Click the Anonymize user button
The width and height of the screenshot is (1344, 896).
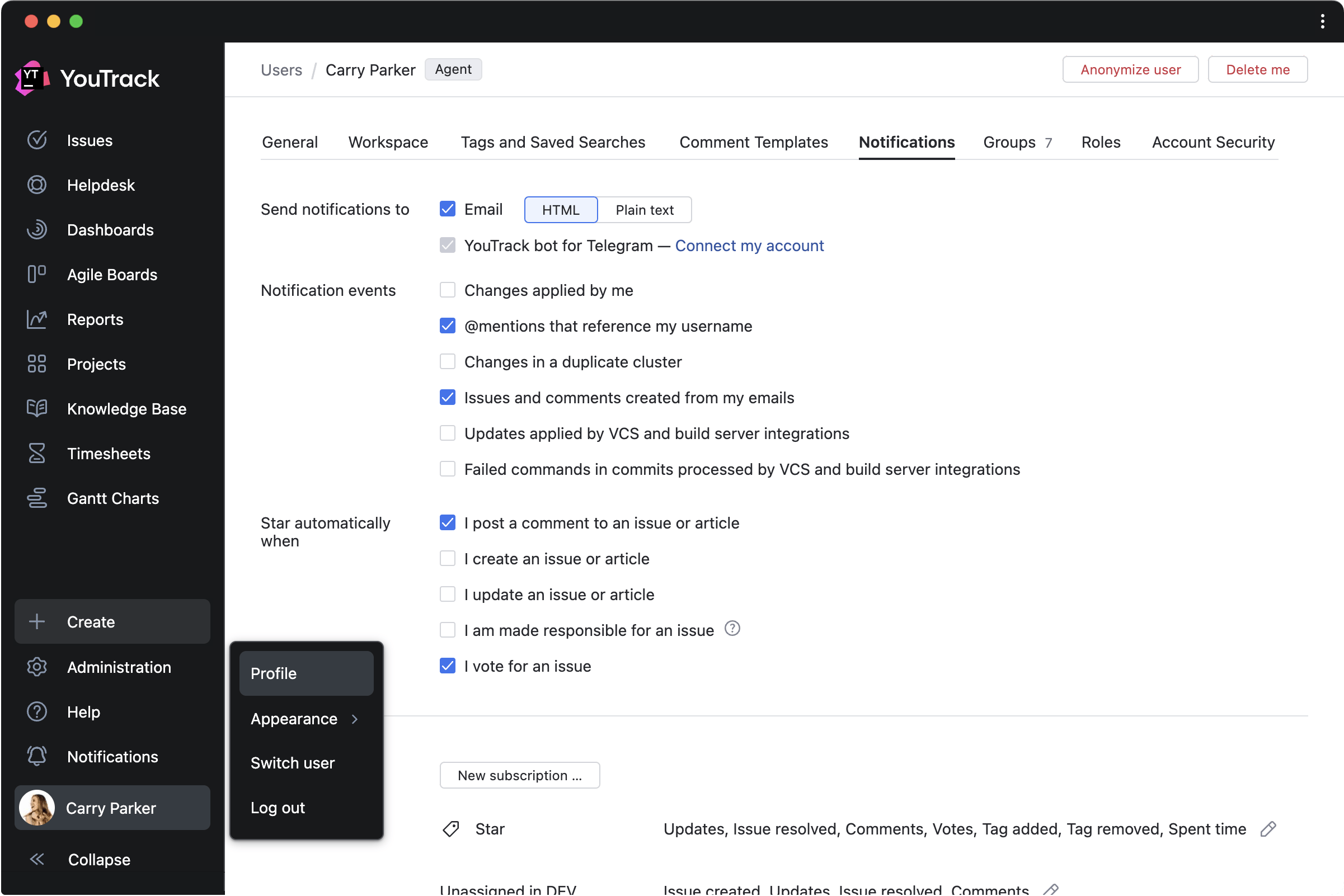pyautogui.click(x=1130, y=70)
